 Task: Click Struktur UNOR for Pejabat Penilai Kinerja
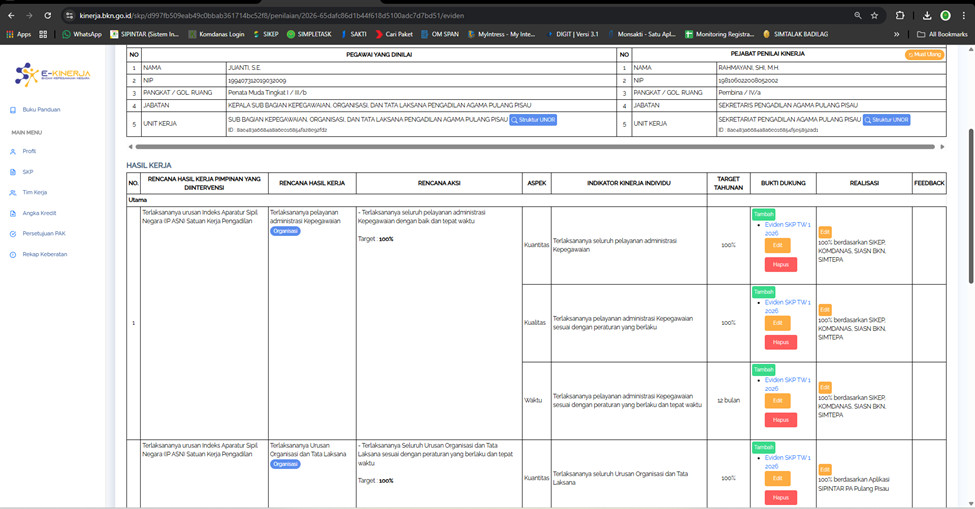tap(886, 120)
